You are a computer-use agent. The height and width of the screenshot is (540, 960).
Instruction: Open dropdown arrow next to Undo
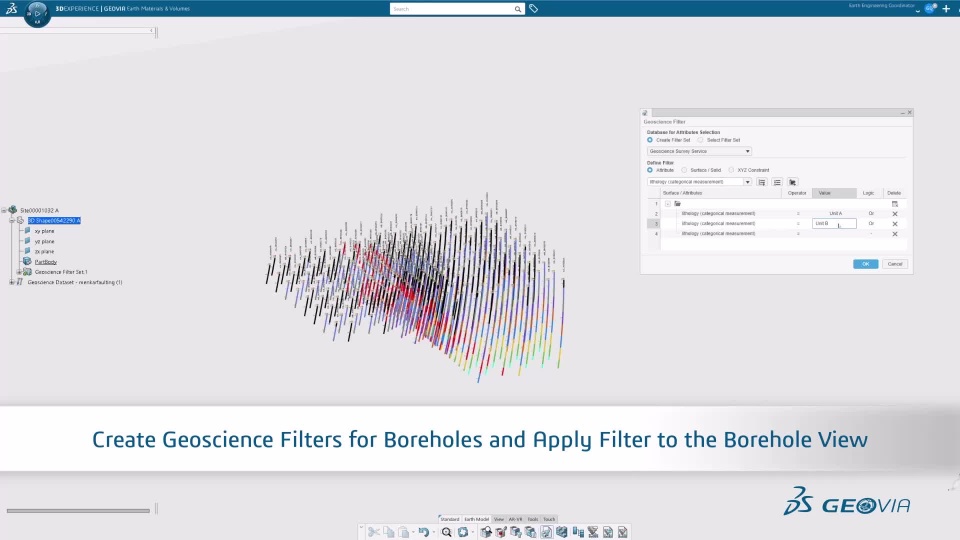[433, 532]
